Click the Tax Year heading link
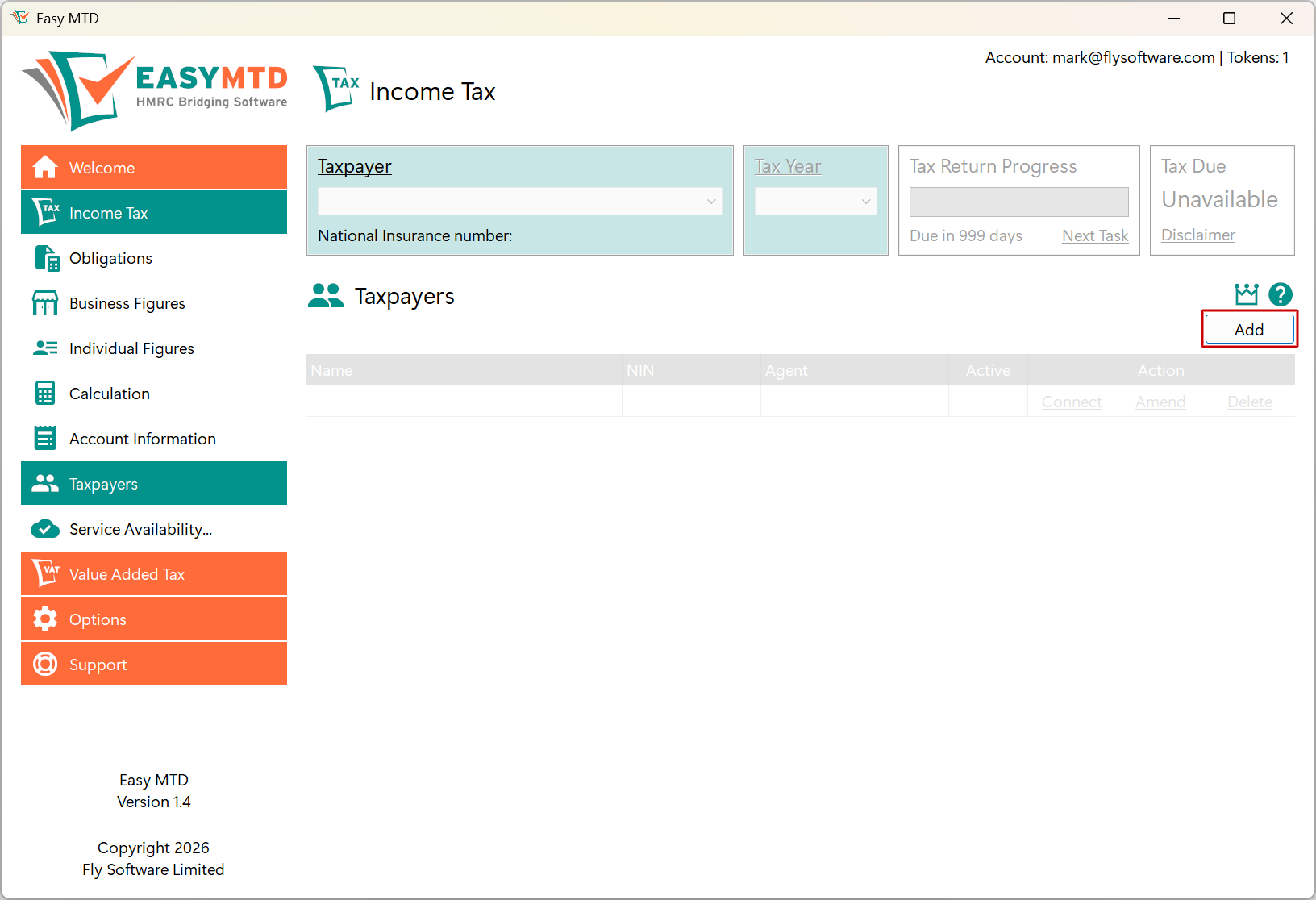This screenshot has height=900, width=1316. click(x=788, y=166)
